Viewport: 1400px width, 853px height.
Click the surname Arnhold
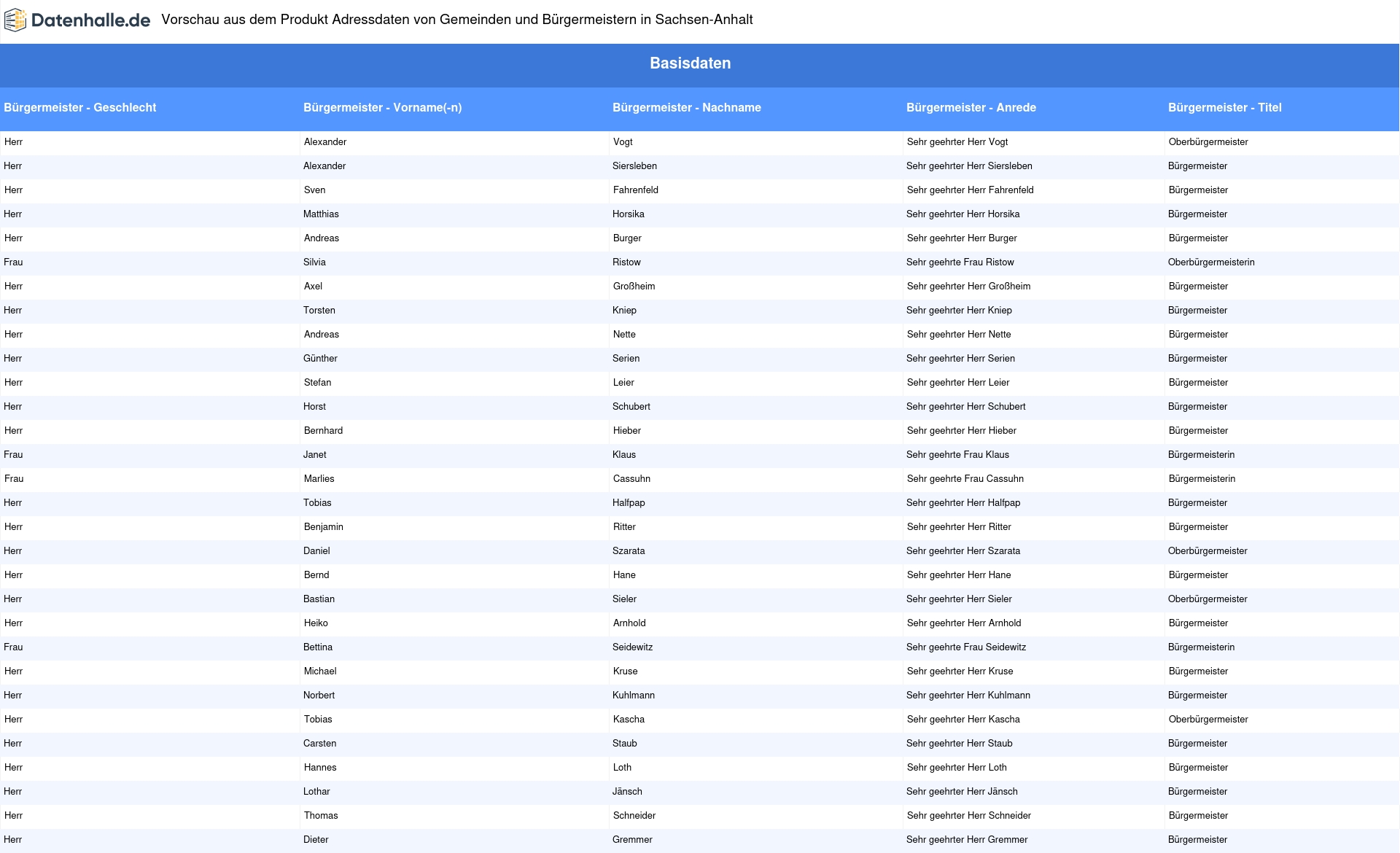tap(629, 623)
